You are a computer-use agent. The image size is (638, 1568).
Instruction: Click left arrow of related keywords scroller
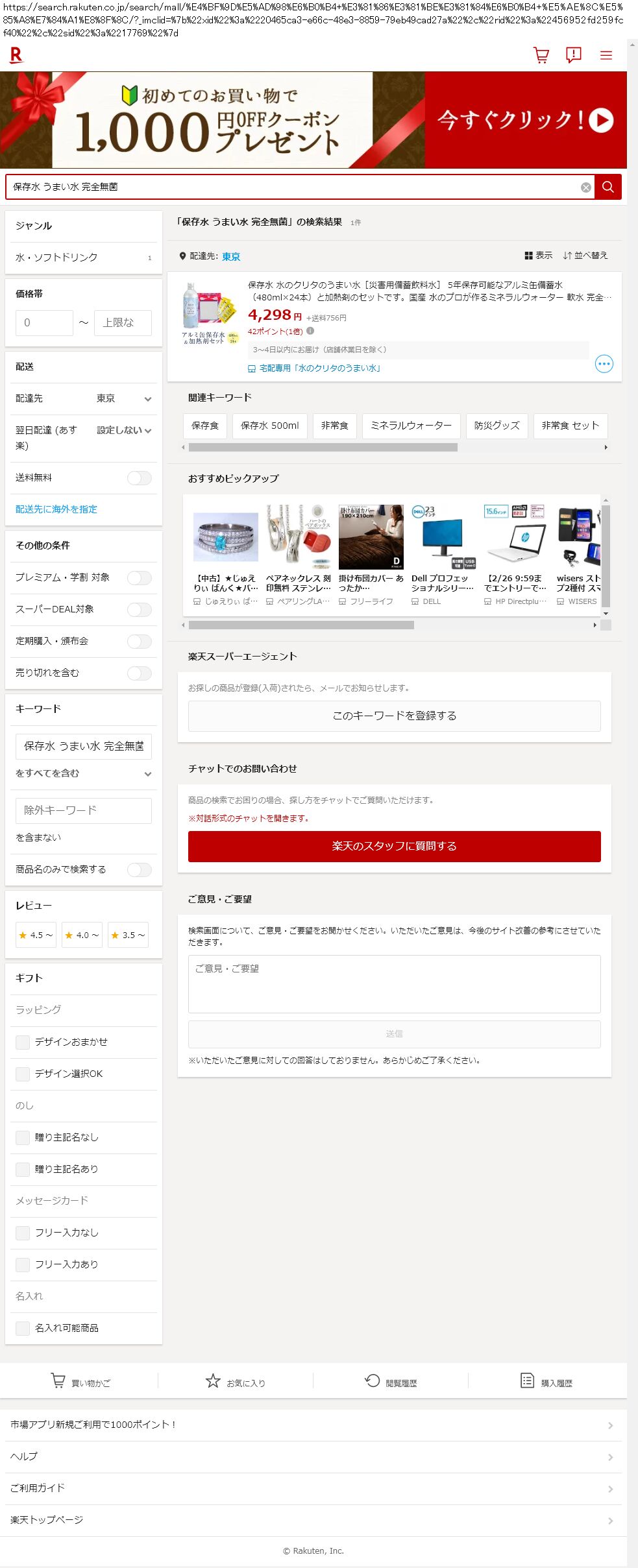pyautogui.click(x=183, y=447)
